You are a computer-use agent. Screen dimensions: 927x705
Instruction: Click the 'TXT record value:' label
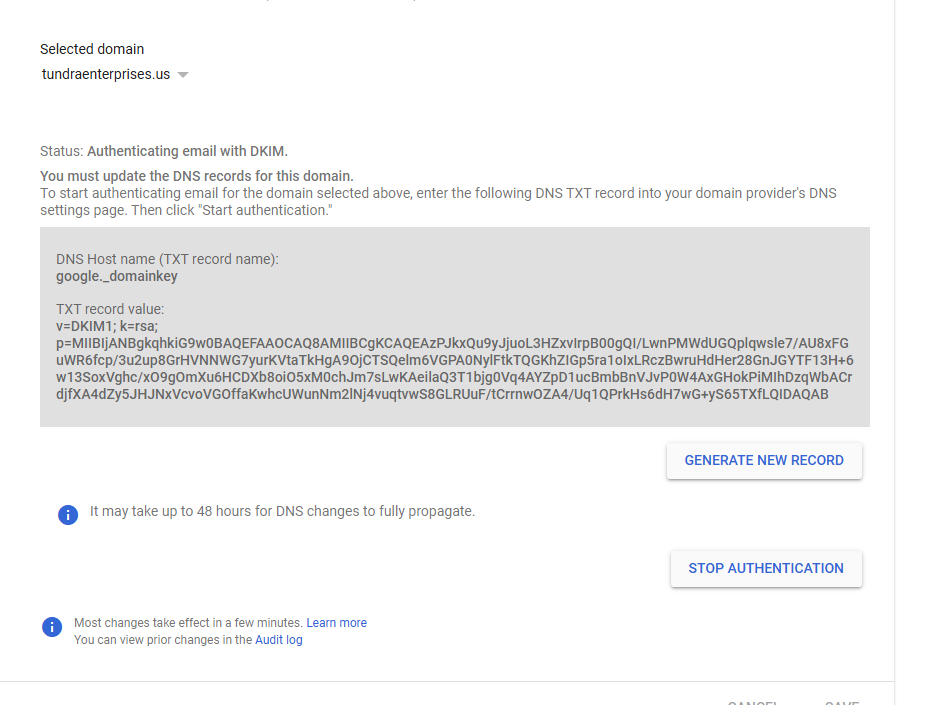coord(110,309)
